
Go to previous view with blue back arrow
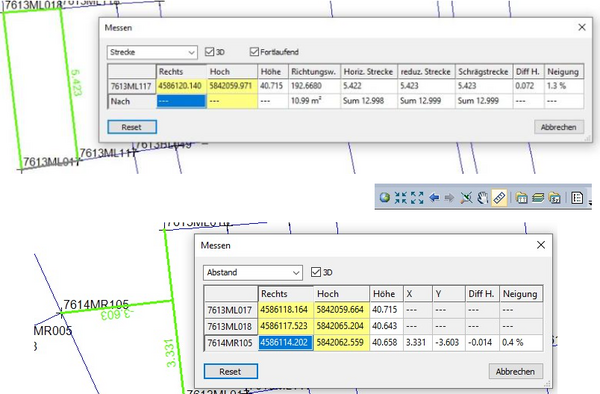click(434, 197)
